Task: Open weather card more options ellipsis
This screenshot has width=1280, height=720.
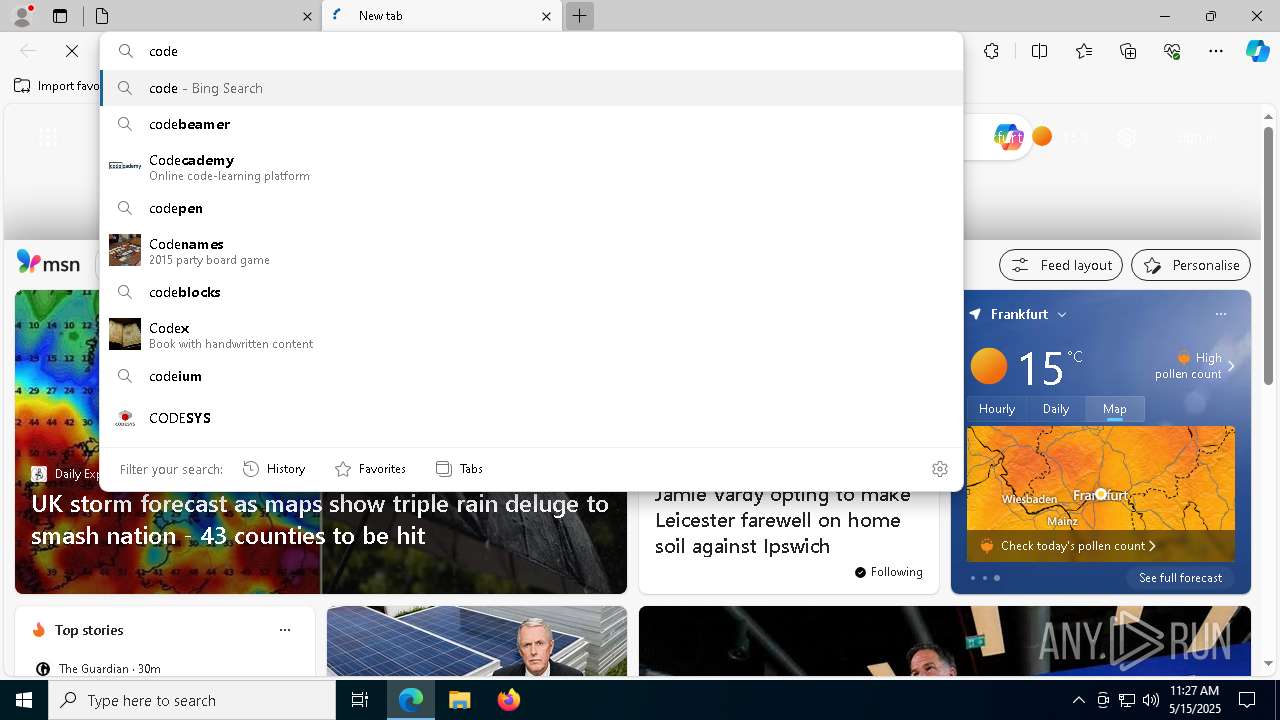Action: click(1220, 314)
